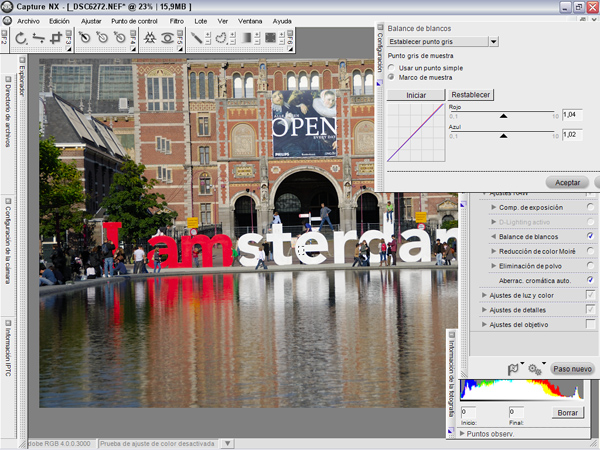Open the Ajustar menu
The image size is (600, 450).
pyautogui.click(x=91, y=21)
